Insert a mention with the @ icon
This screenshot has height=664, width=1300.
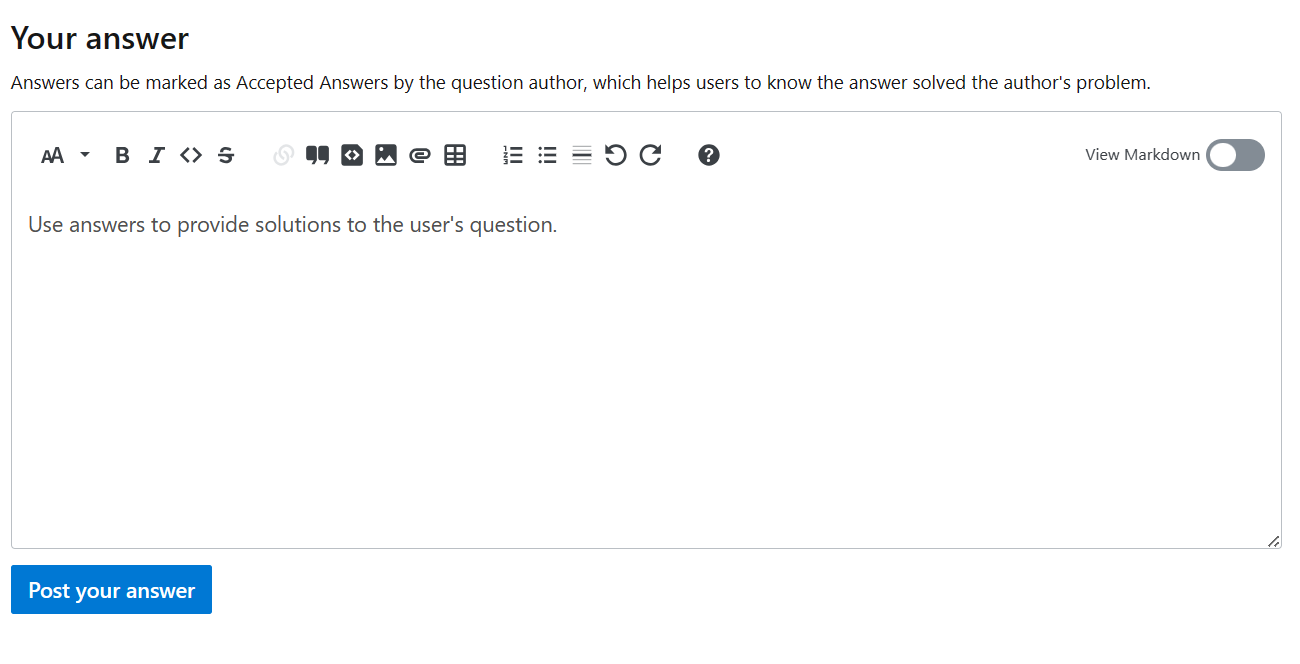coord(419,155)
